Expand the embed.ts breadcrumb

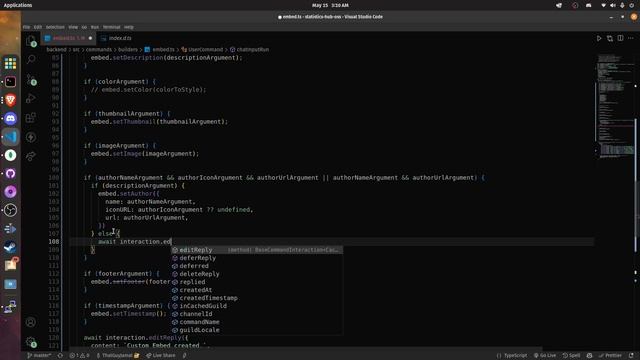pos(160,49)
